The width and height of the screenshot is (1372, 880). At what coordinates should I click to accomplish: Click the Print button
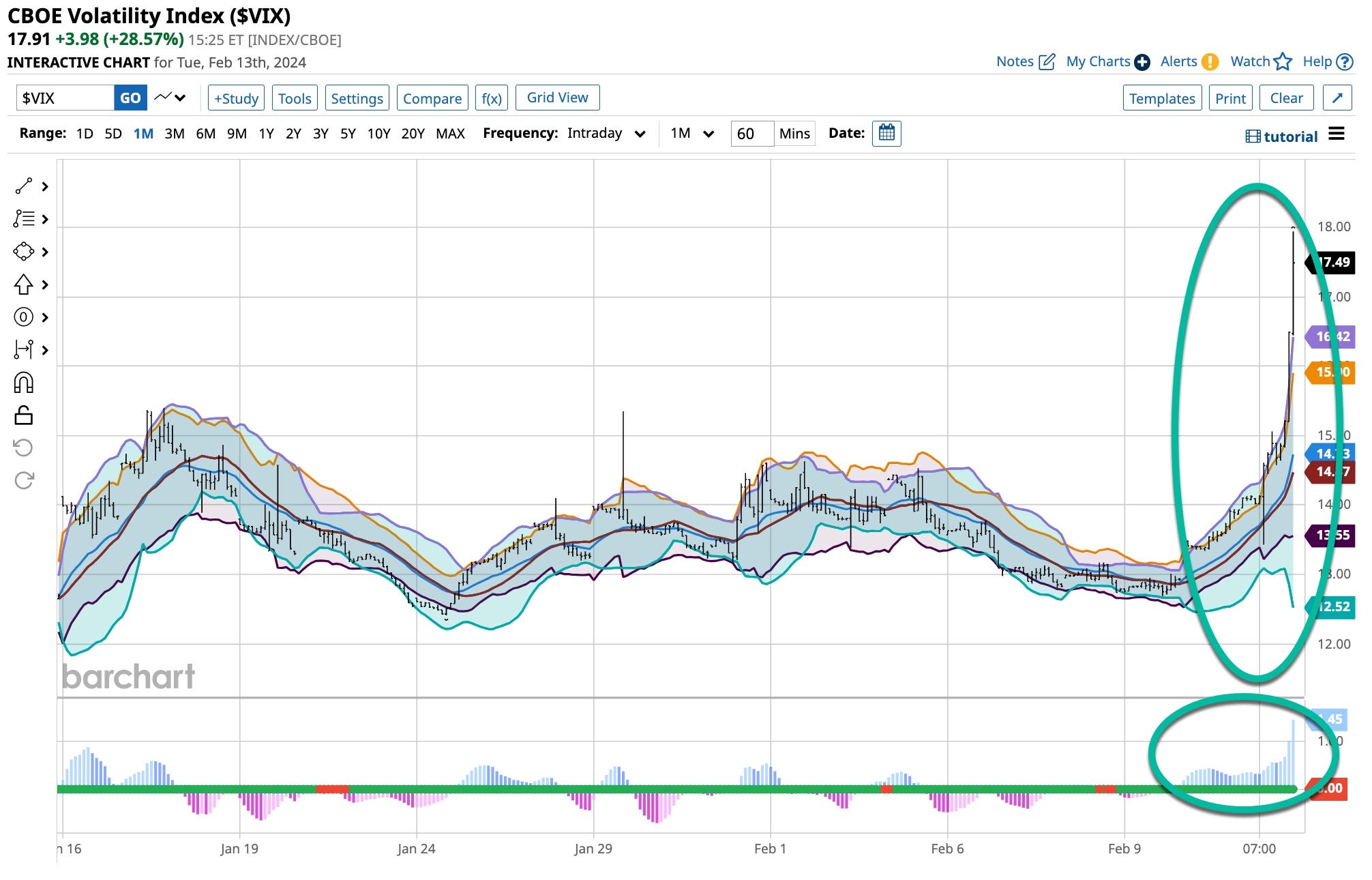click(x=1230, y=98)
